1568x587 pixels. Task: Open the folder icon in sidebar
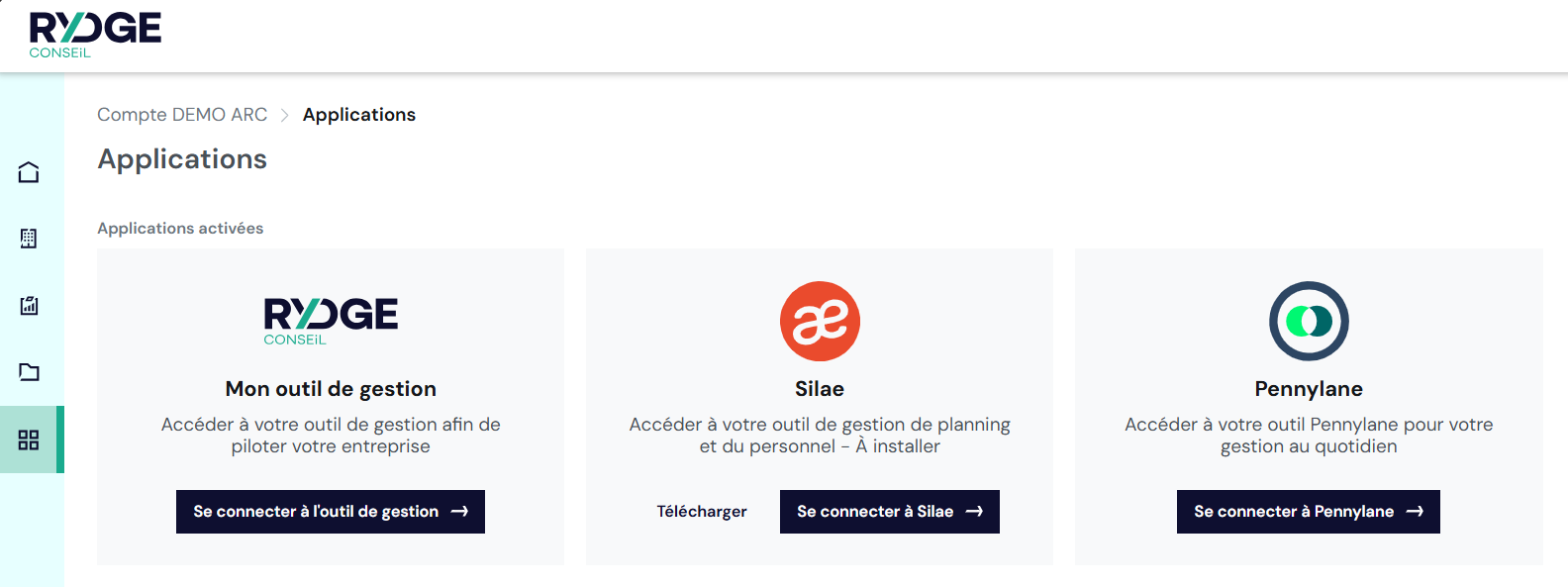click(x=29, y=372)
